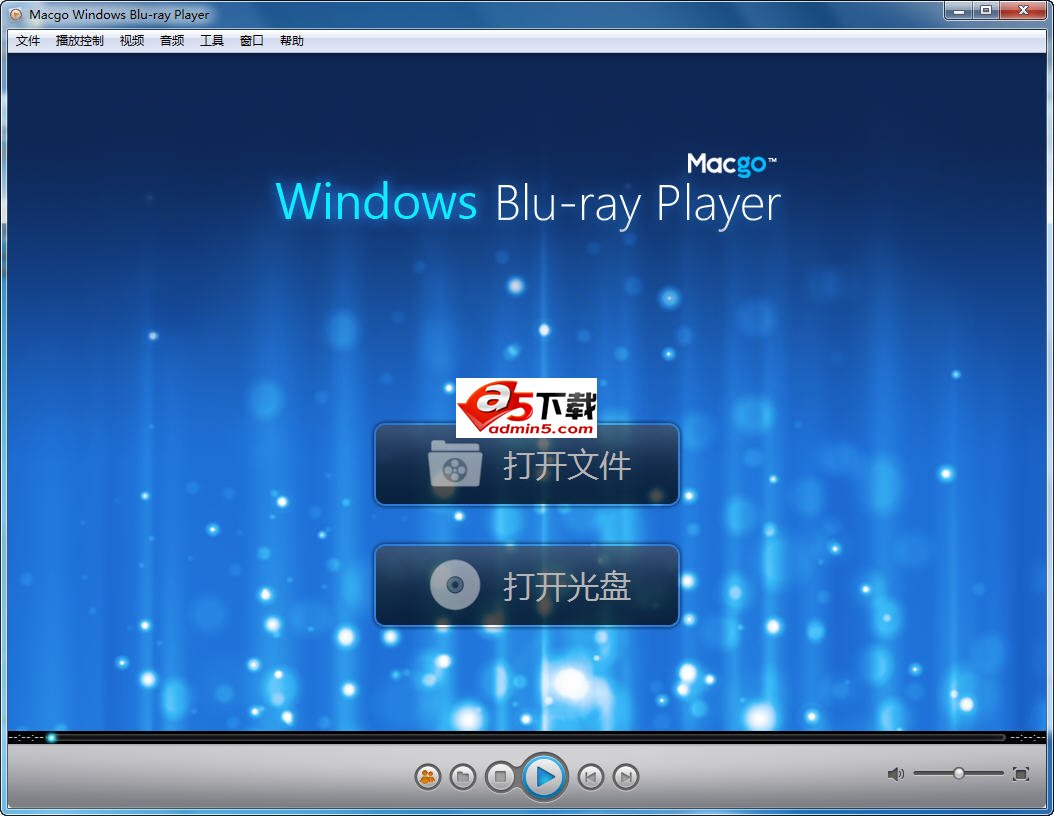The width and height of the screenshot is (1054, 816).
Task: Close the Macgo player window
Action: [1024, 11]
